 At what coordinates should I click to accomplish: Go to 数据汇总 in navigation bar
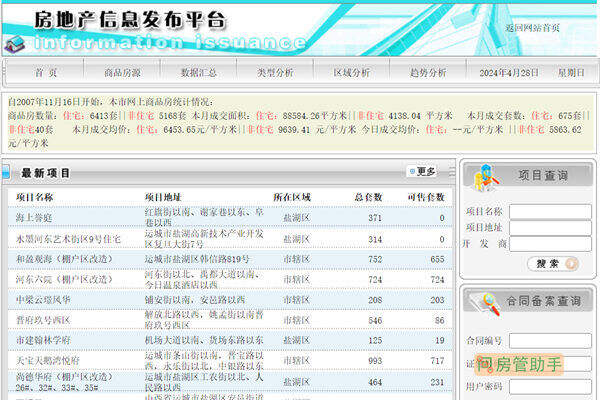click(199, 73)
